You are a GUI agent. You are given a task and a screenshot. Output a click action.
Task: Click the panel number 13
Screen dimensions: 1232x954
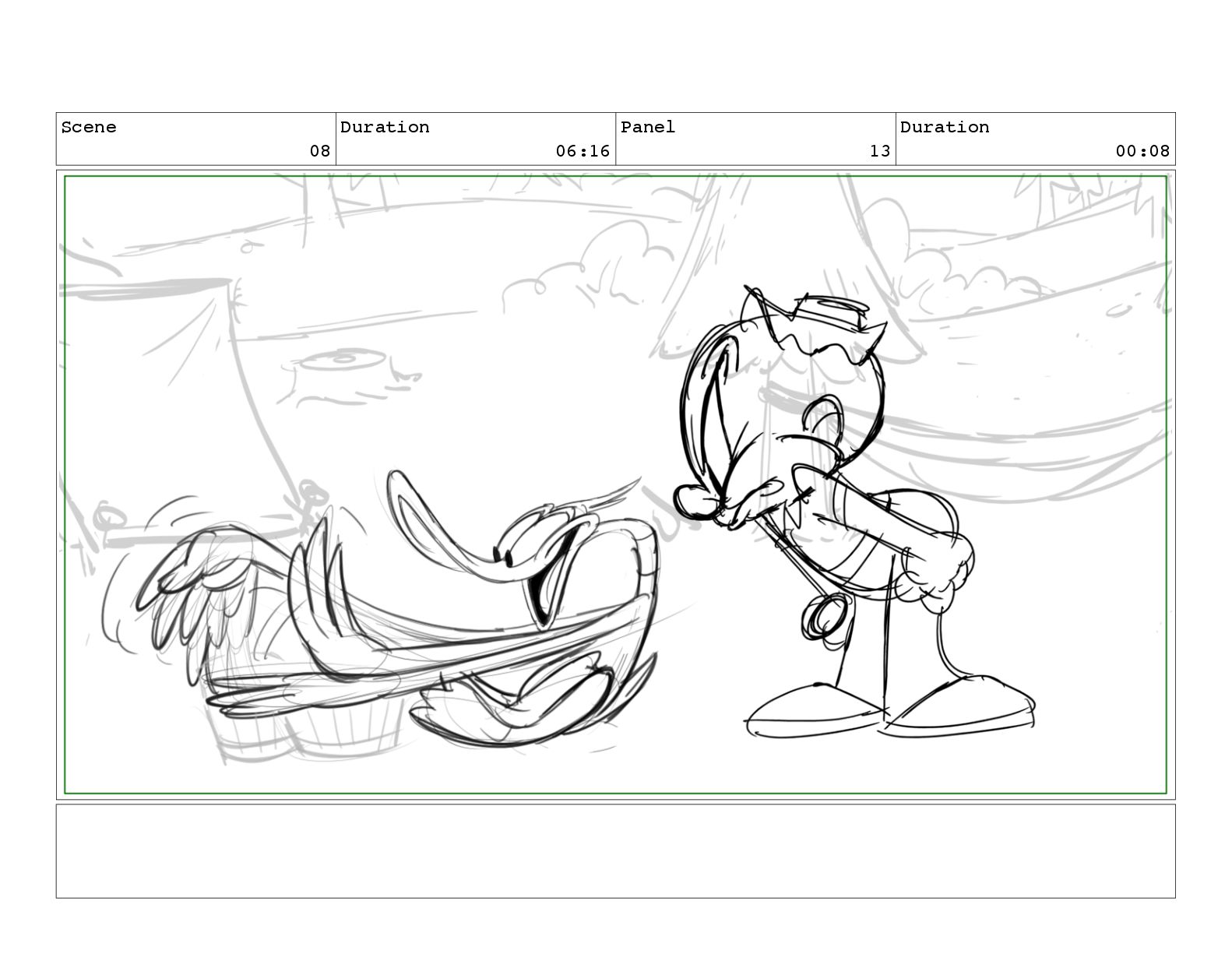[880, 151]
